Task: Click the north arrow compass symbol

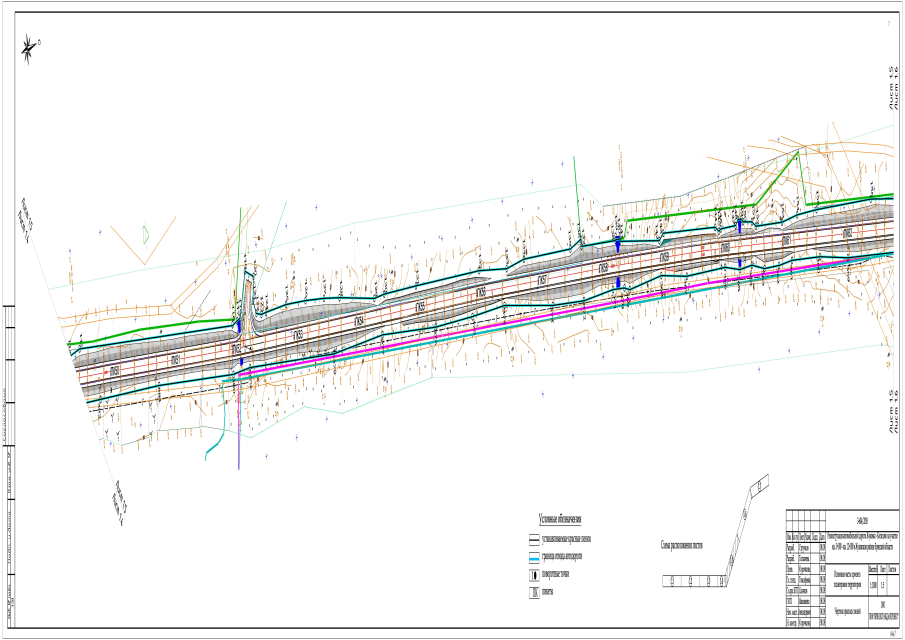Action: (x=31, y=45)
